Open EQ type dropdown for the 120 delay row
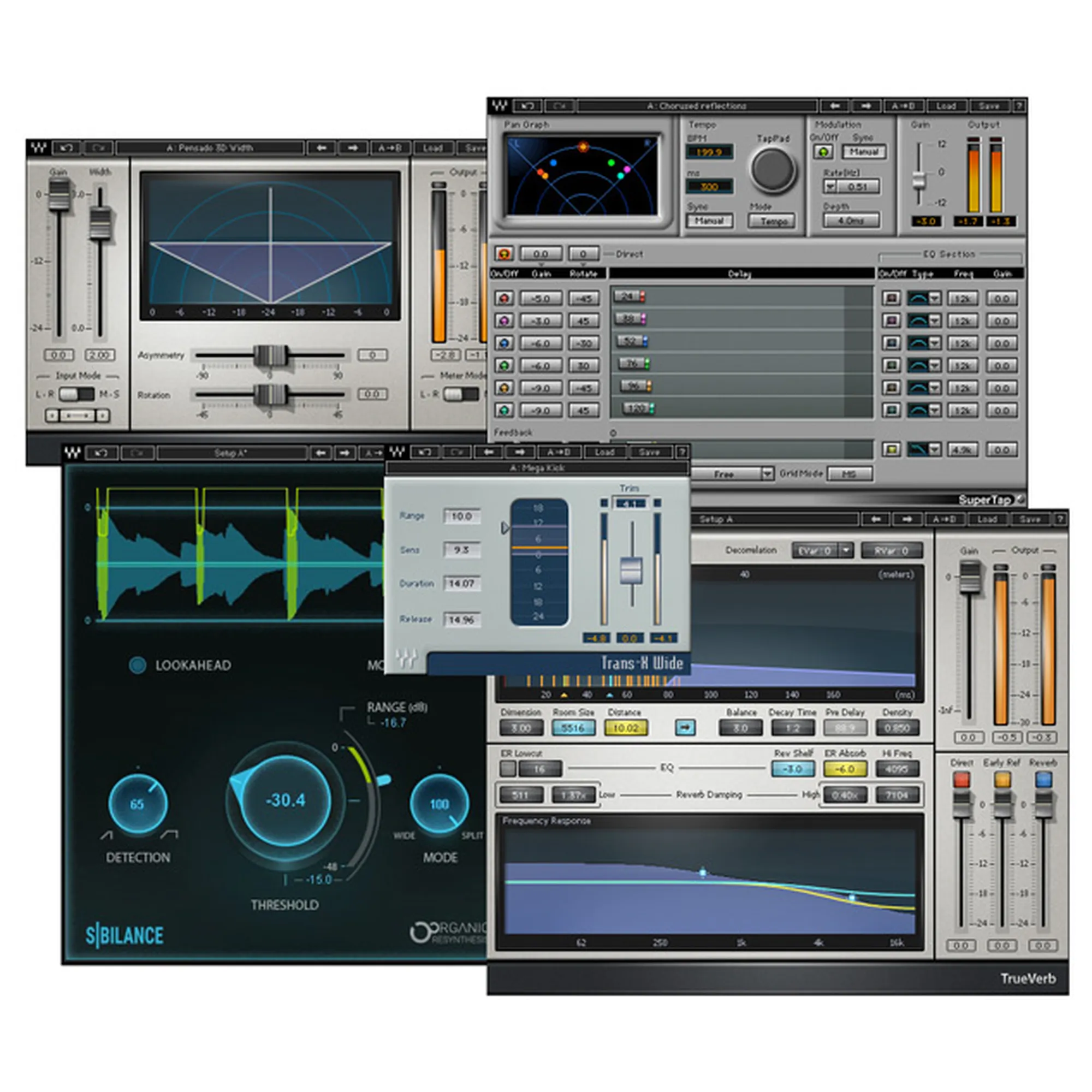The width and height of the screenshot is (1092, 1092). tap(934, 411)
